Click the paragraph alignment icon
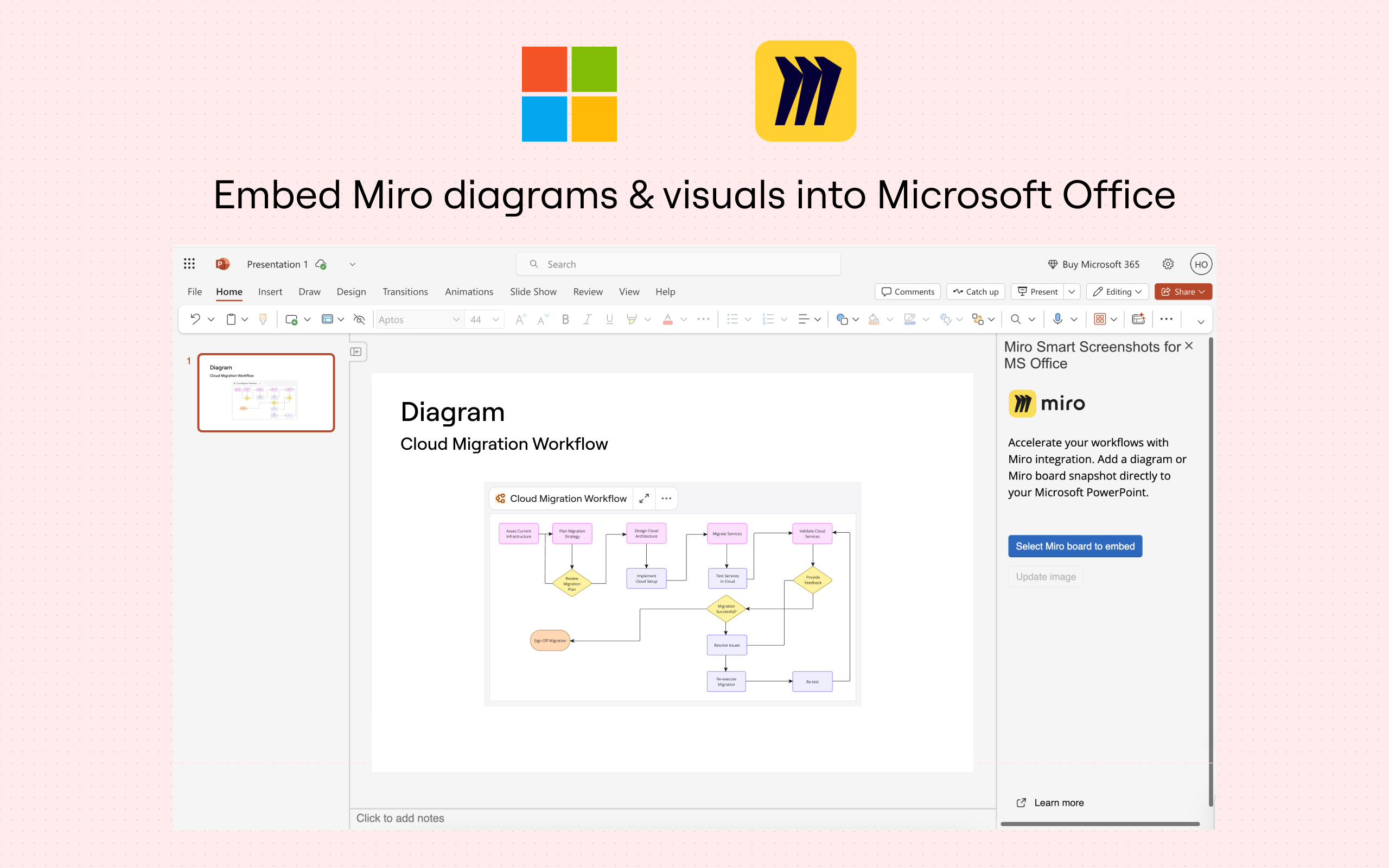The height and width of the screenshot is (868, 1389). [804, 319]
